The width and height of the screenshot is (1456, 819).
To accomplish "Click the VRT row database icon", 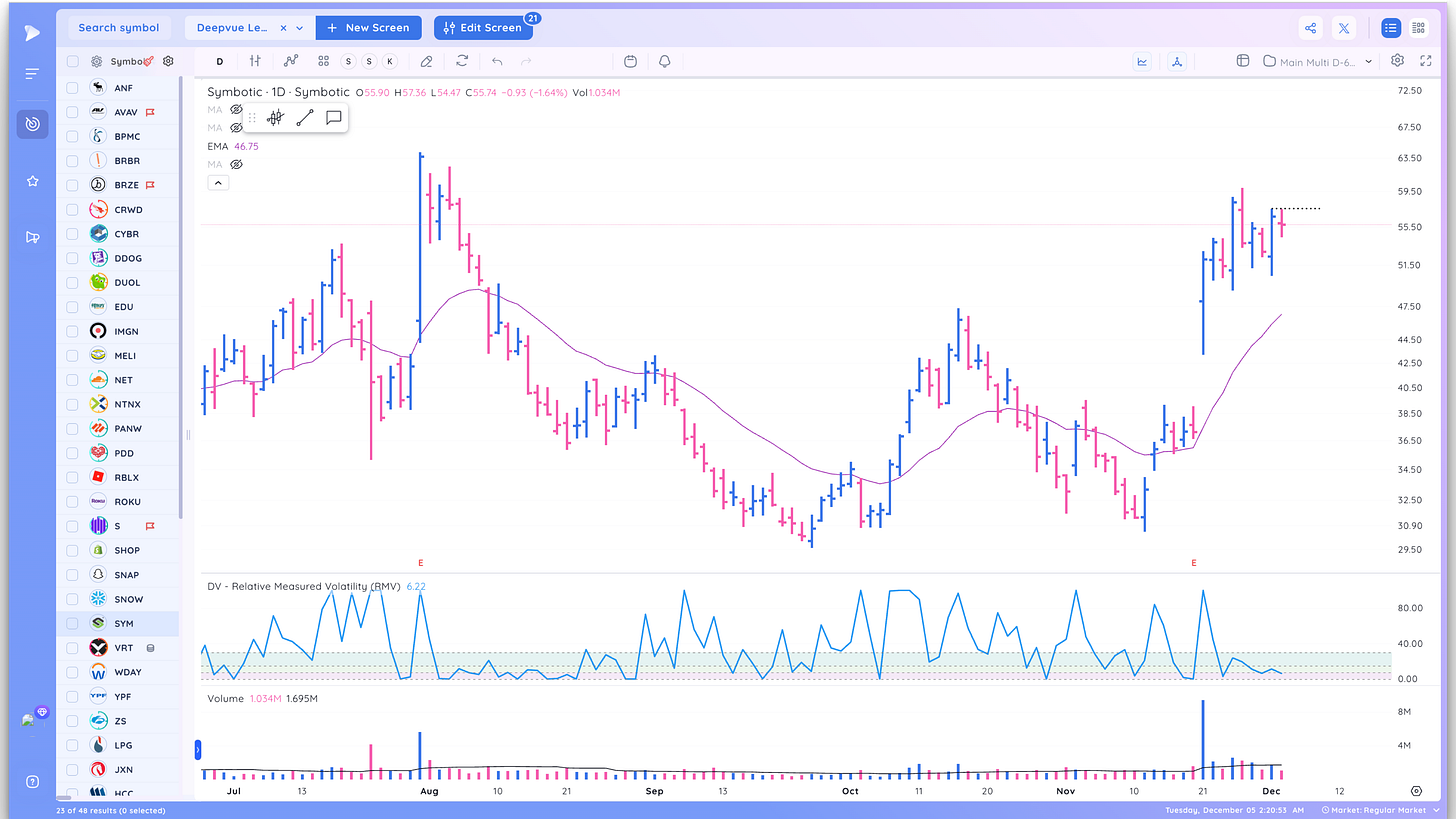I will (150, 648).
